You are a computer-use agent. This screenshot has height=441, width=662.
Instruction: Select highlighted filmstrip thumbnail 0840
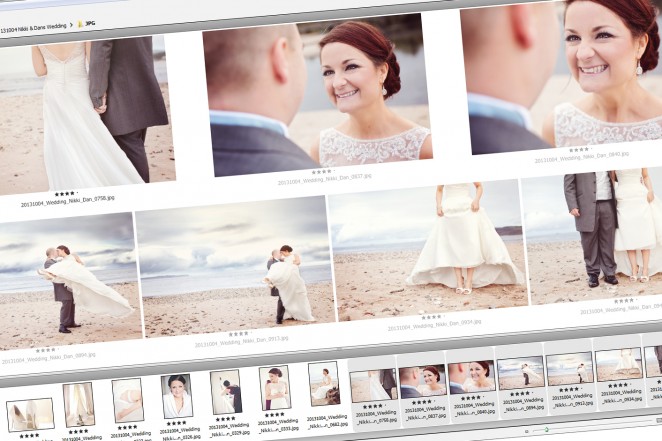(472, 377)
